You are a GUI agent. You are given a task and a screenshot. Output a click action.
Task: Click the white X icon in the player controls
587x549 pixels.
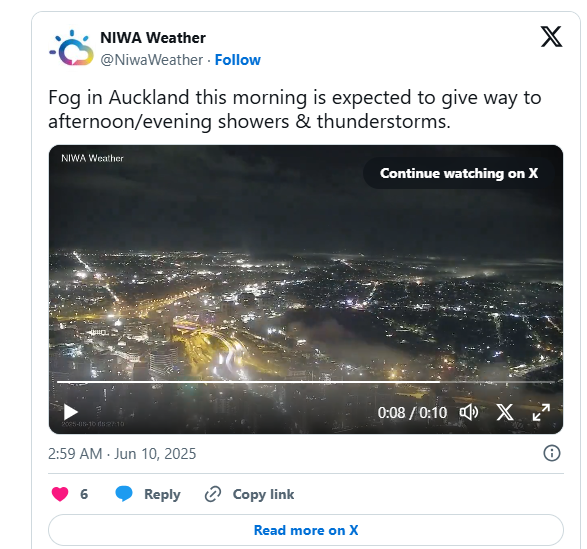coord(505,412)
